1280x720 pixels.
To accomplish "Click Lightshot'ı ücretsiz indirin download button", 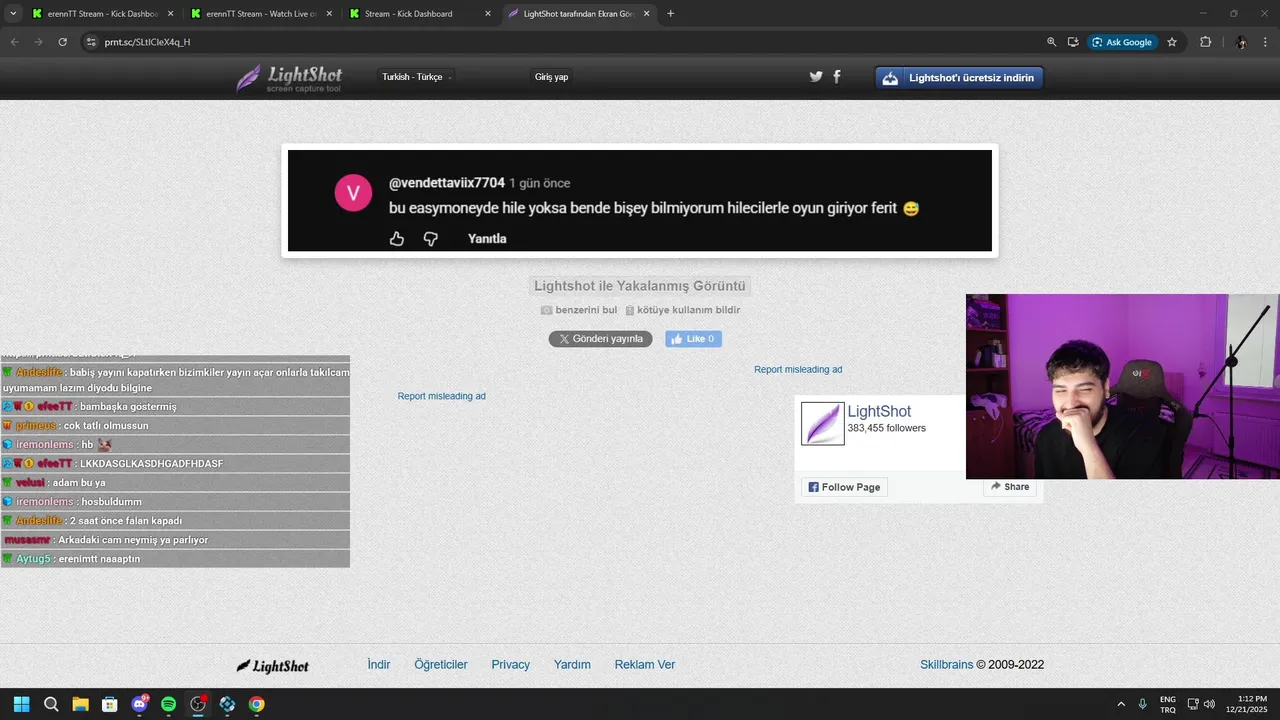I will coord(959,78).
